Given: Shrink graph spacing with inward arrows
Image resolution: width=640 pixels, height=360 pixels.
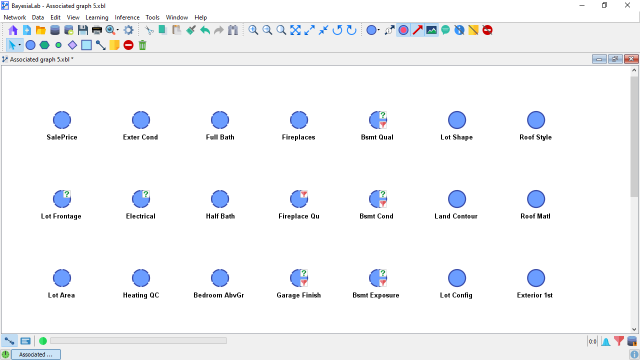Looking at the screenshot, I should pos(323,30).
